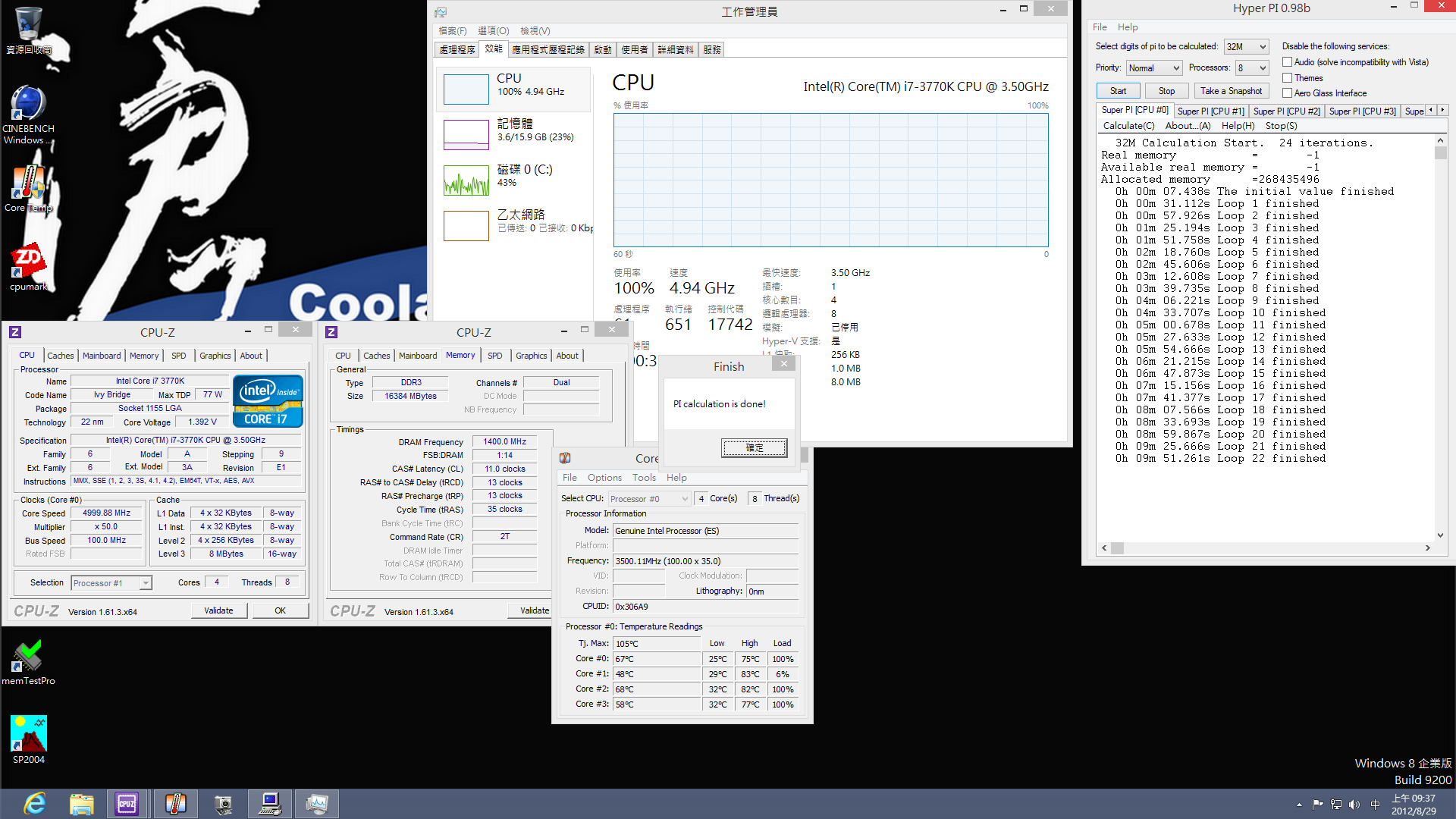The image size is (1456, 819).
Task: Click DRAM Frequency value 1400.0 MHz
Action: (505, 441)
